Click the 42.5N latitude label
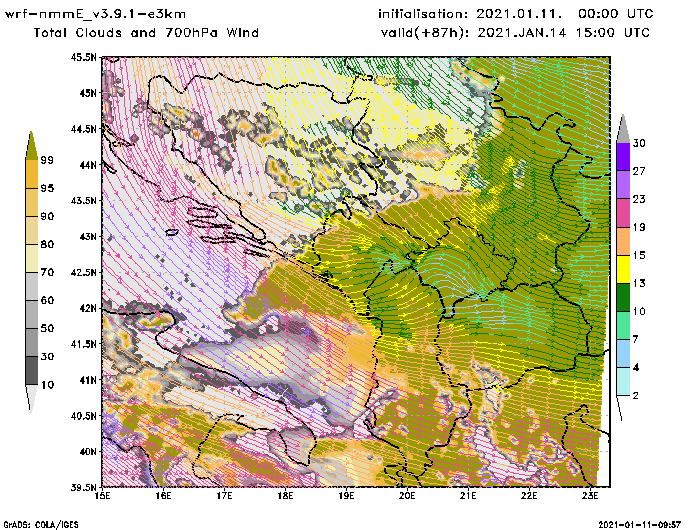The image size is (700, 530). [83, 272]
